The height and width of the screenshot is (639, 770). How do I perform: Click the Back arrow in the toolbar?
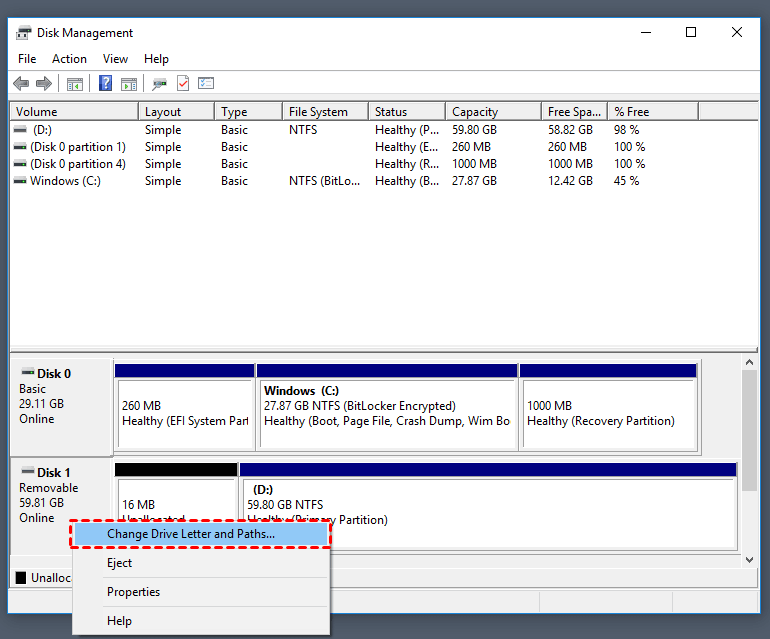21,84
